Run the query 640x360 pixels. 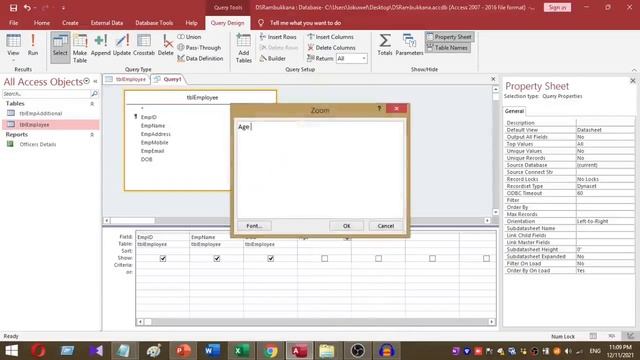coord(33,44)
